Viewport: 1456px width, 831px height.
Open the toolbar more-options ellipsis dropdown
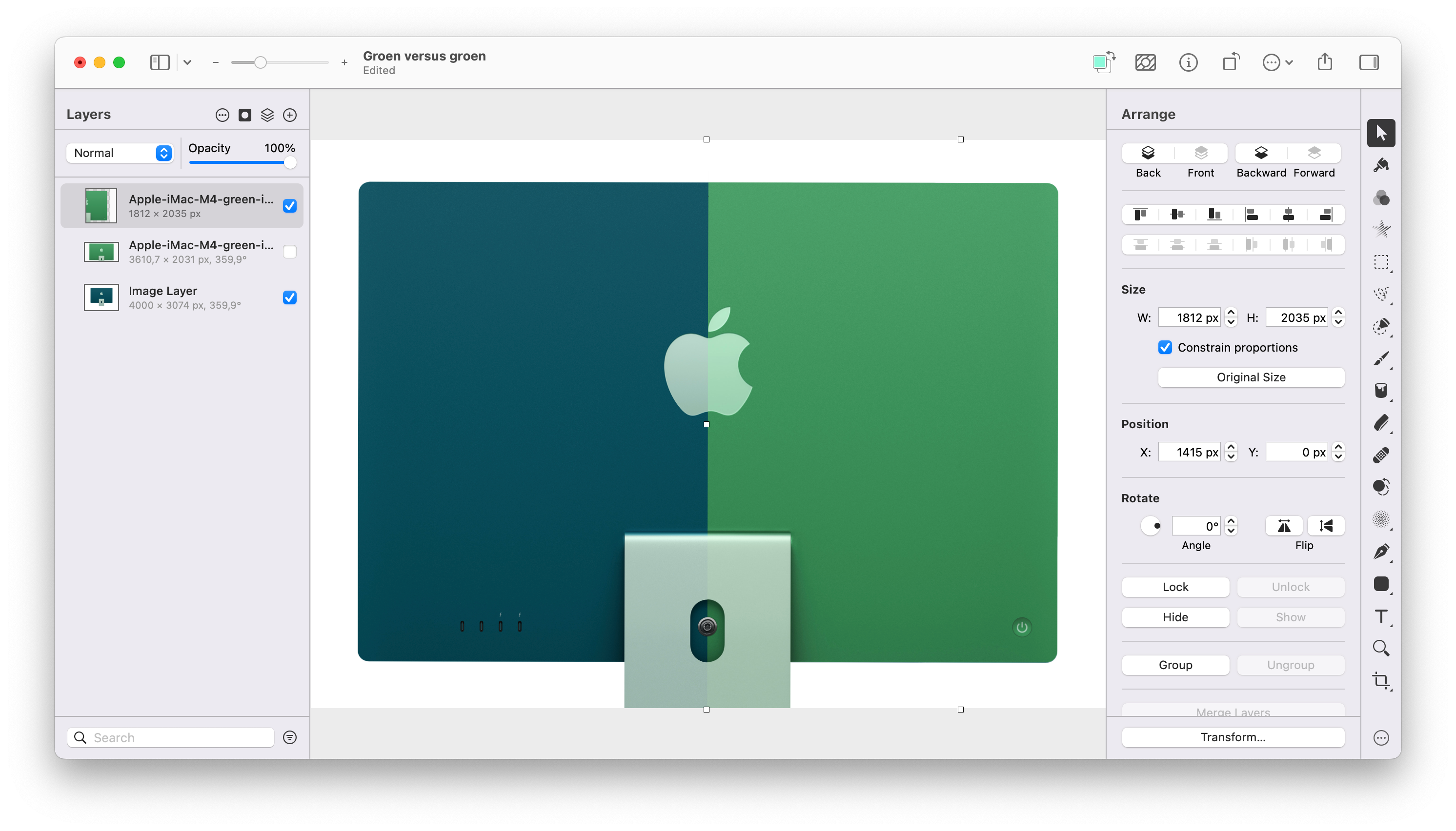pyautogui.click(x=1277, y=62)
